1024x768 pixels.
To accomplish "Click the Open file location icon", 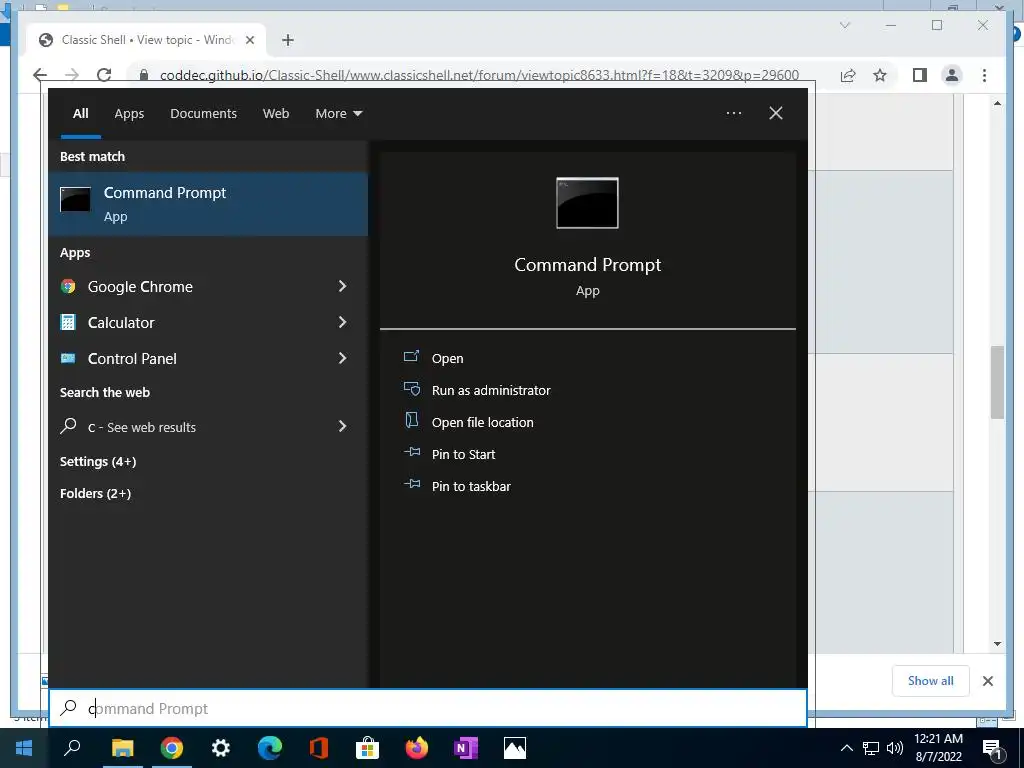I will point(411,420).
